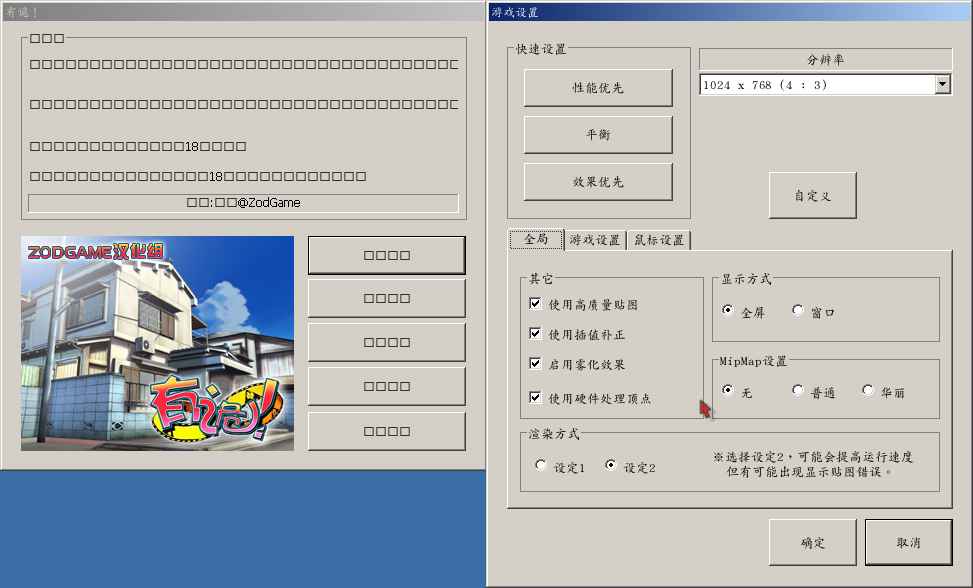Disable the 启用雾化效果 checkbox
973x588 pixels.
tap(535, 363)
